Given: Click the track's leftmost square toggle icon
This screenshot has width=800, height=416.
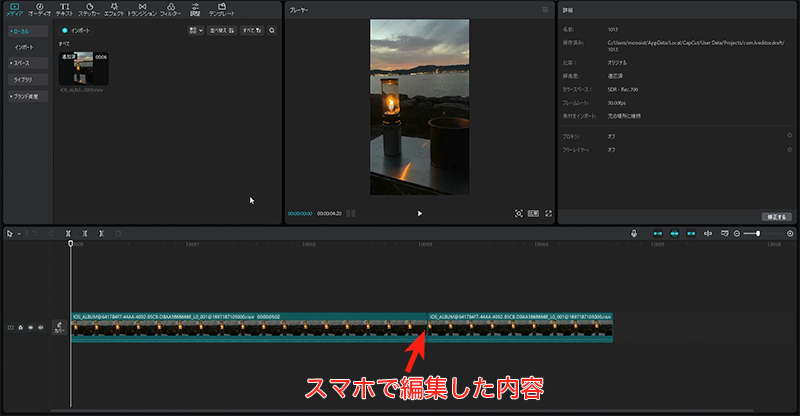Looking at the screenshot, I should [10, 328].
